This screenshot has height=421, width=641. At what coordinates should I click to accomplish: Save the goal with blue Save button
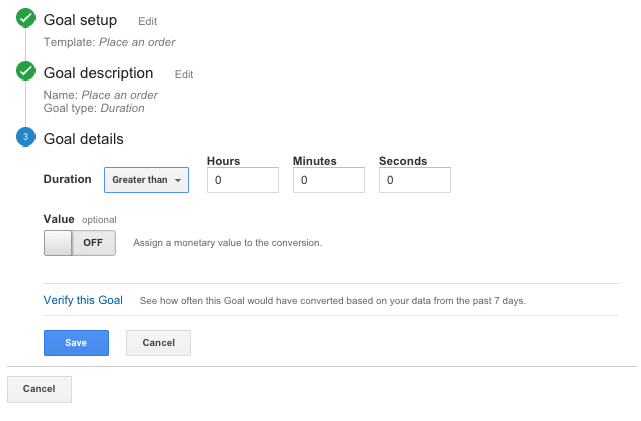76,343
